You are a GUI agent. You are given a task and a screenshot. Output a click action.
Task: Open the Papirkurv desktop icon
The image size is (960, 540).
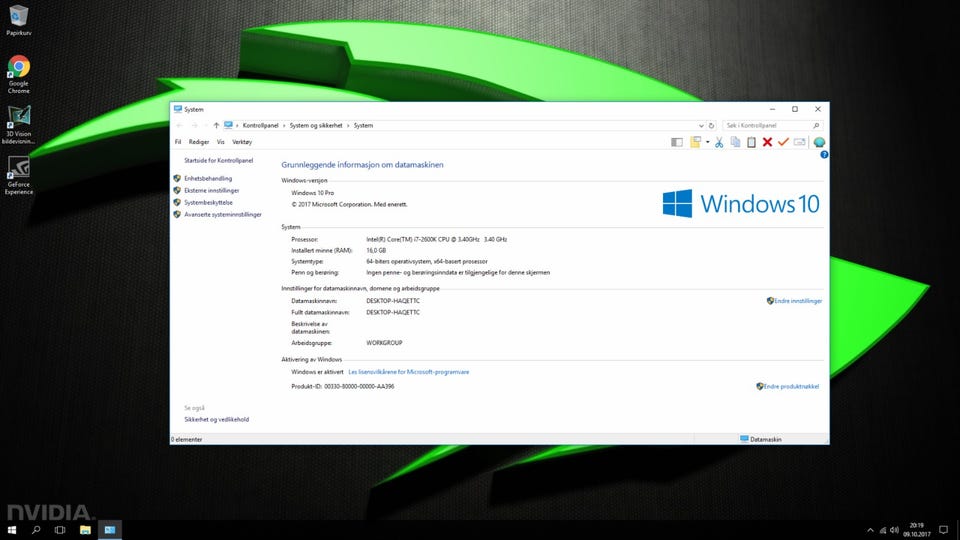(18, 20)
